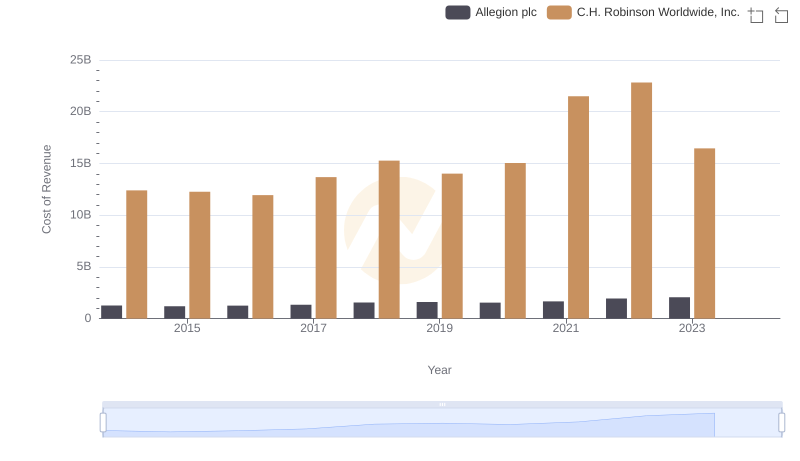Select the 2023 C.H. Robinson bar
This screenshot has width=800, height=461.
705,234
